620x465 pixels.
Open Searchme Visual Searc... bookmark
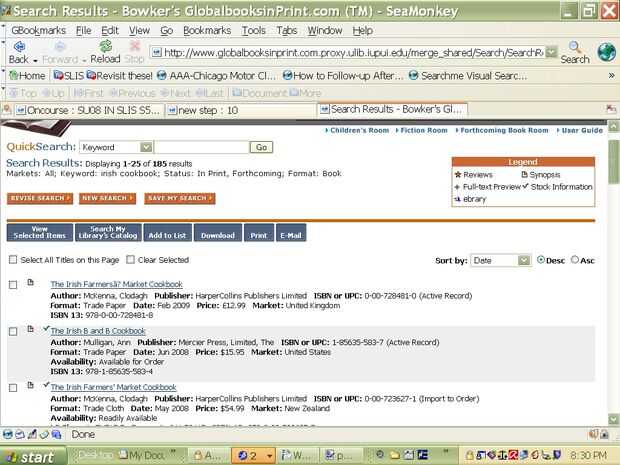468,76
